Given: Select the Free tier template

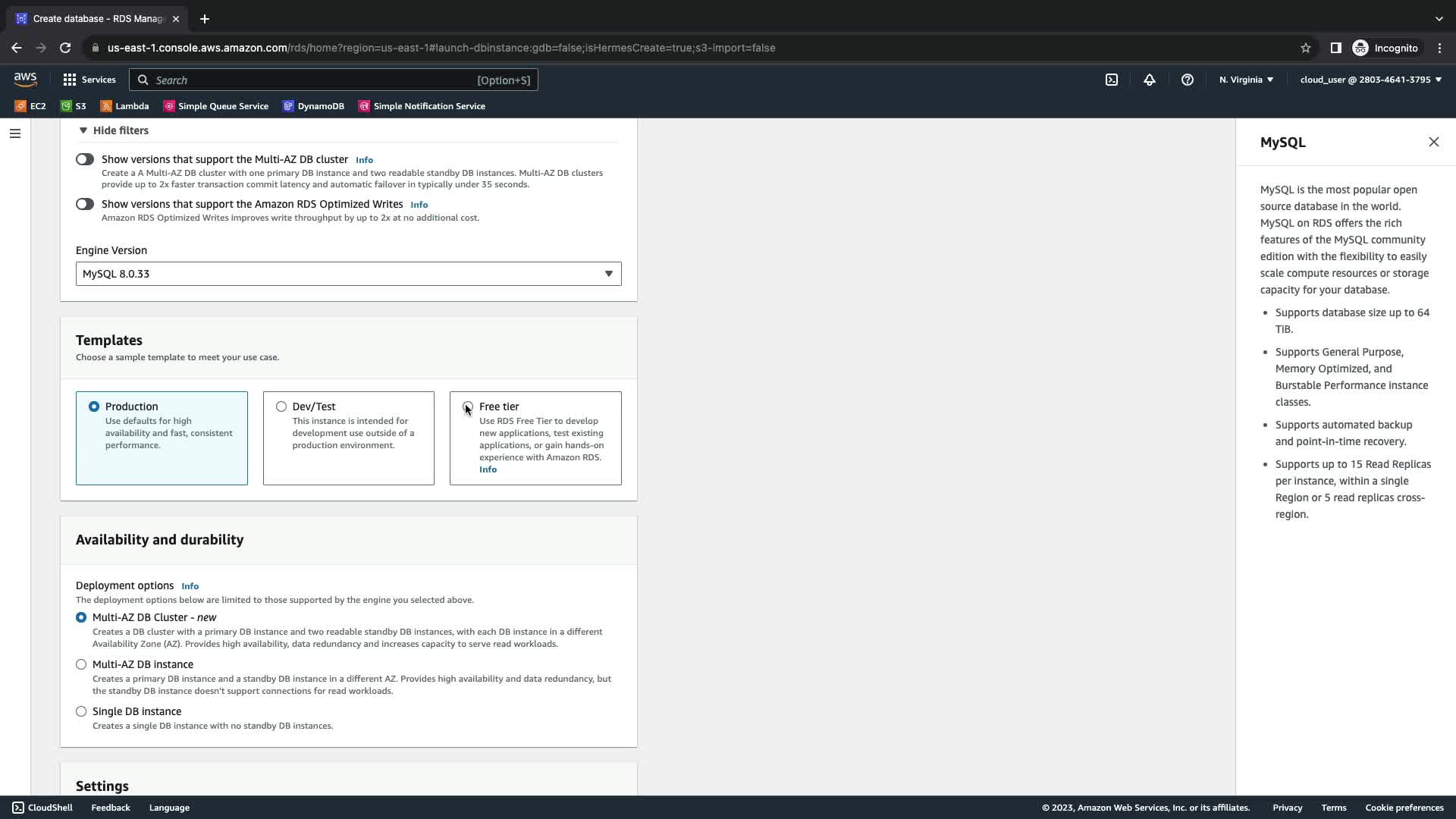Looking at the screenshot, I should (468, 406).
